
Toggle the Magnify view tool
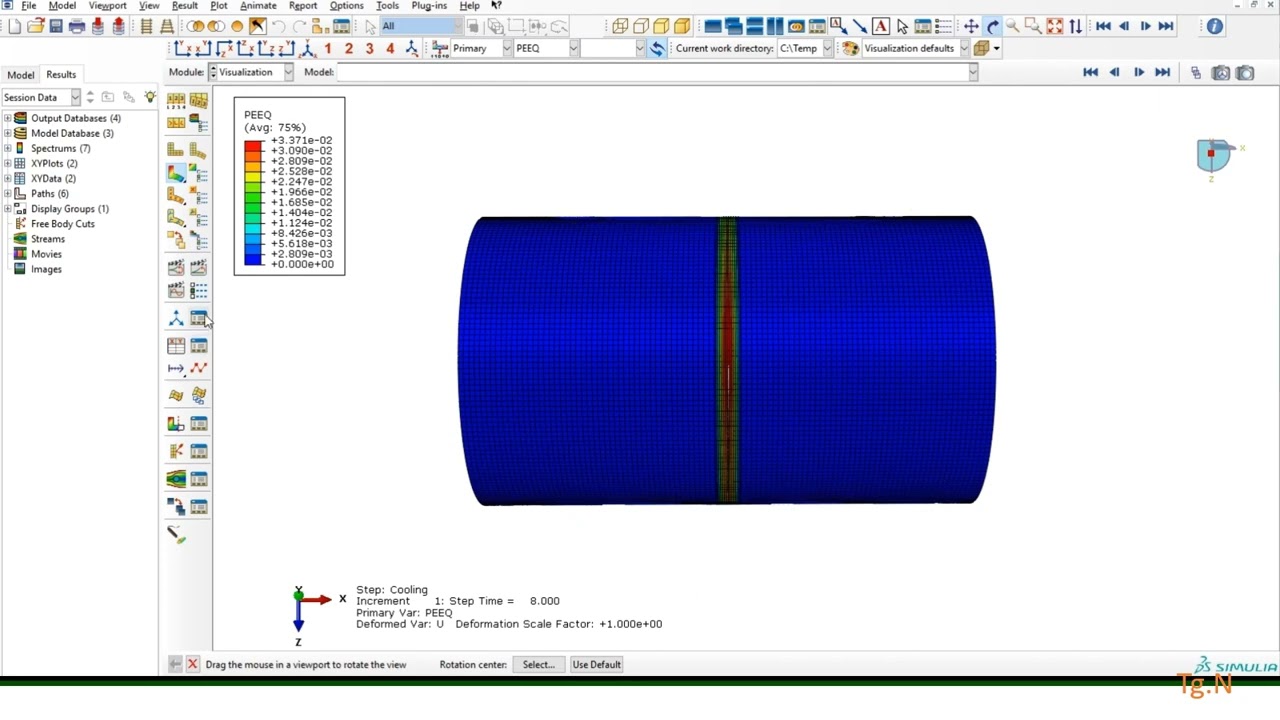pos(1012,26)
